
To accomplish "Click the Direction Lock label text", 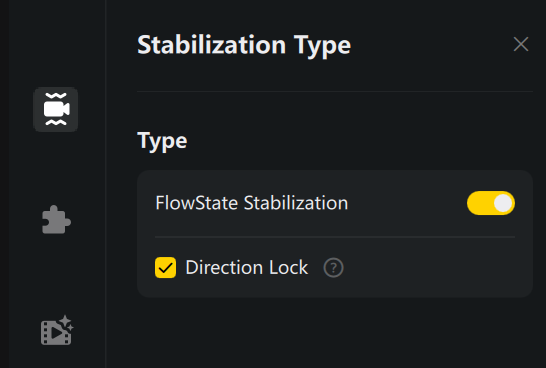I will 247,267.
